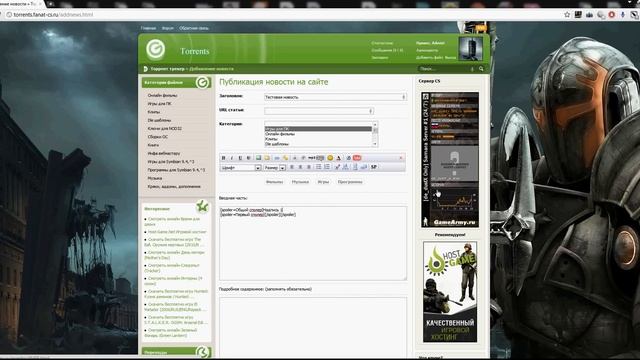Click the GameArmy.ru server monitor banner
Image resolution: width=640 pixels, height=360 pixels.
(450, 160)
